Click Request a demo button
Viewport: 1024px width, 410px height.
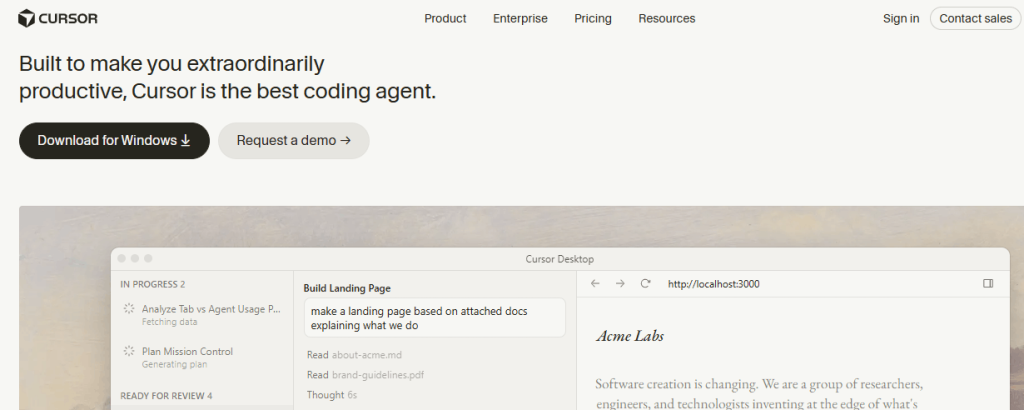pos(294,140)
